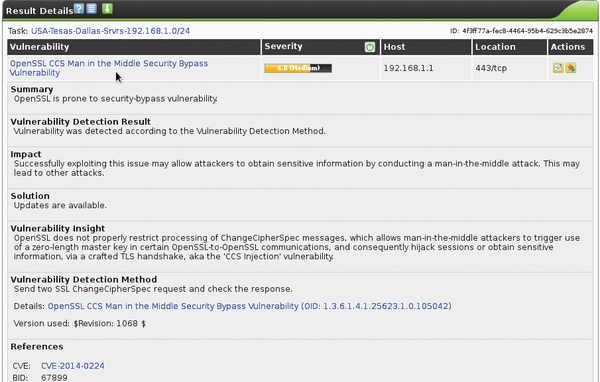This screenshot has height=382, width=600.
Task: Add an override using the Actions star icon
Action: (571, 68)
